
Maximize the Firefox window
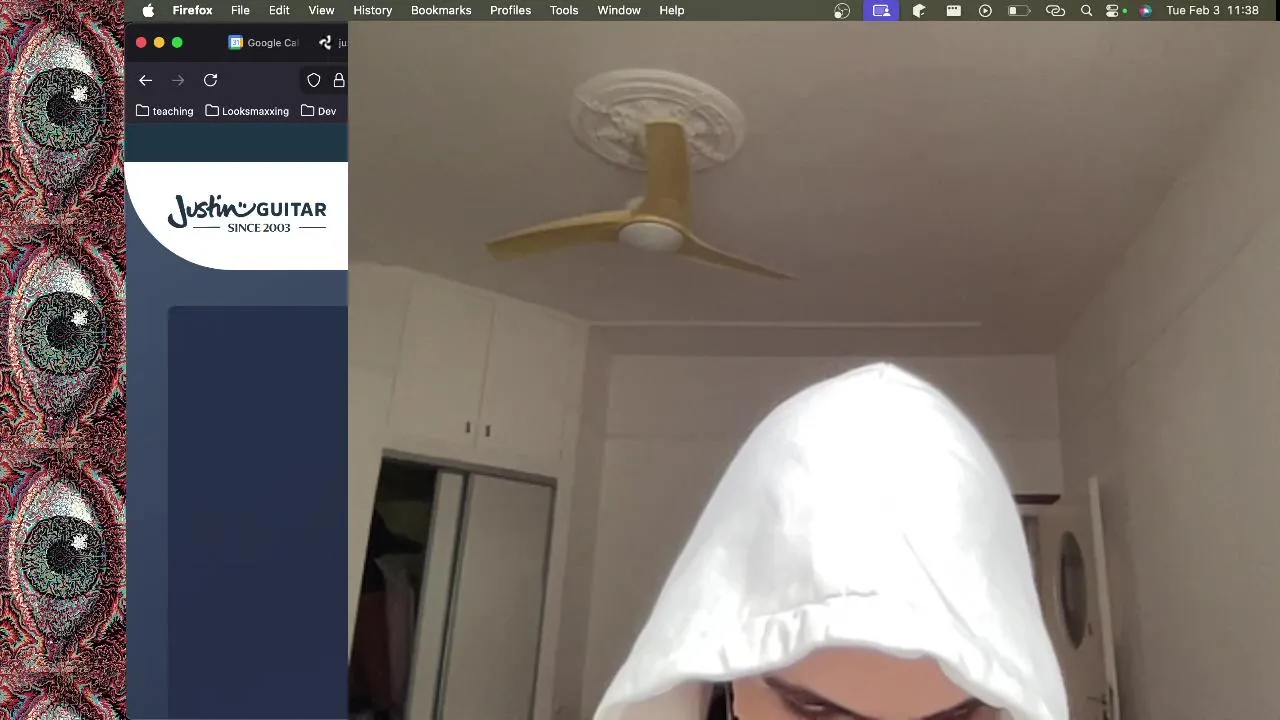(x=177, y=42)
